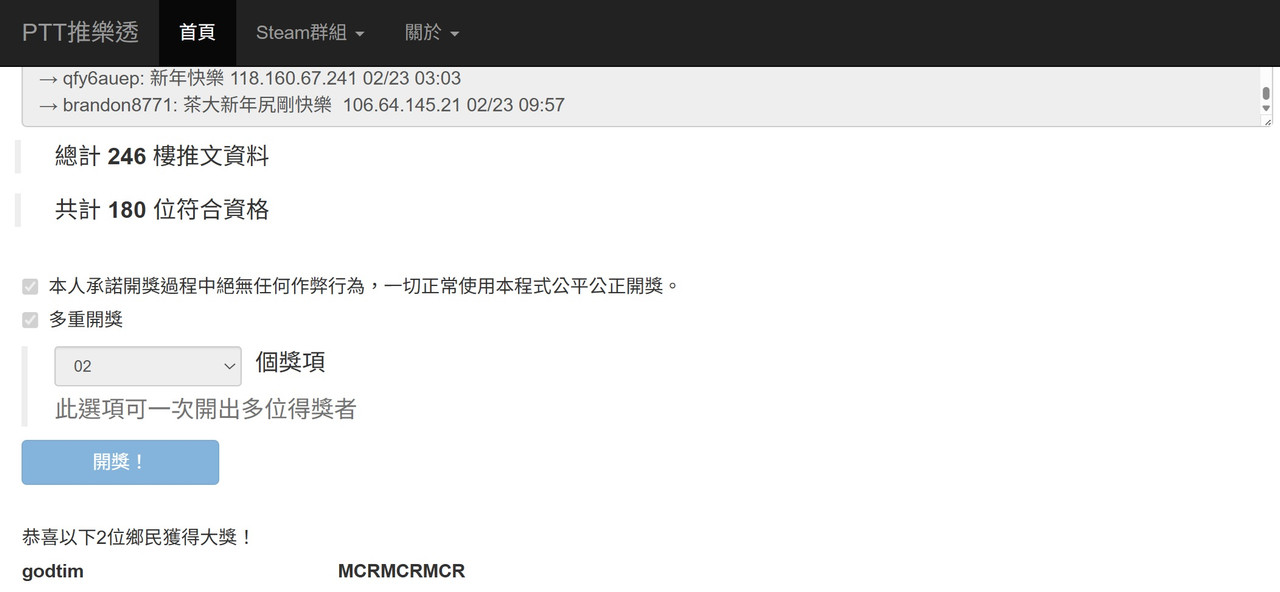Click the chevron arrow in the 02 select
The image size is (1280, 592).
(x=228, y=366)
